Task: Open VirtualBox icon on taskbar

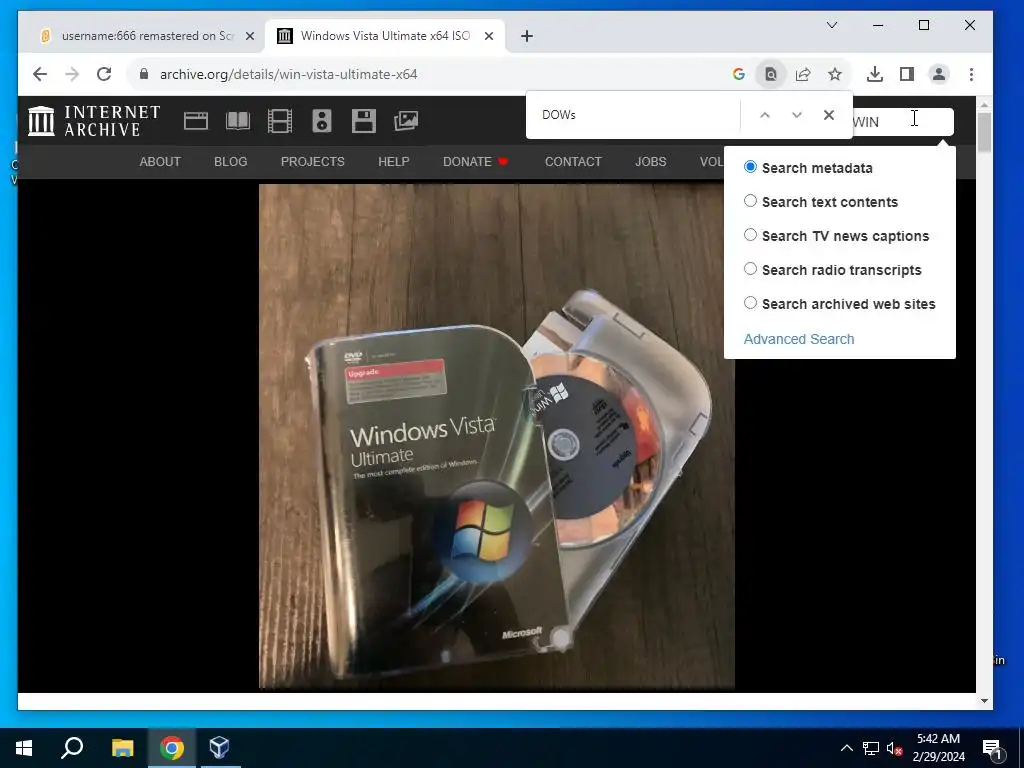Action: tap(219, 748)
